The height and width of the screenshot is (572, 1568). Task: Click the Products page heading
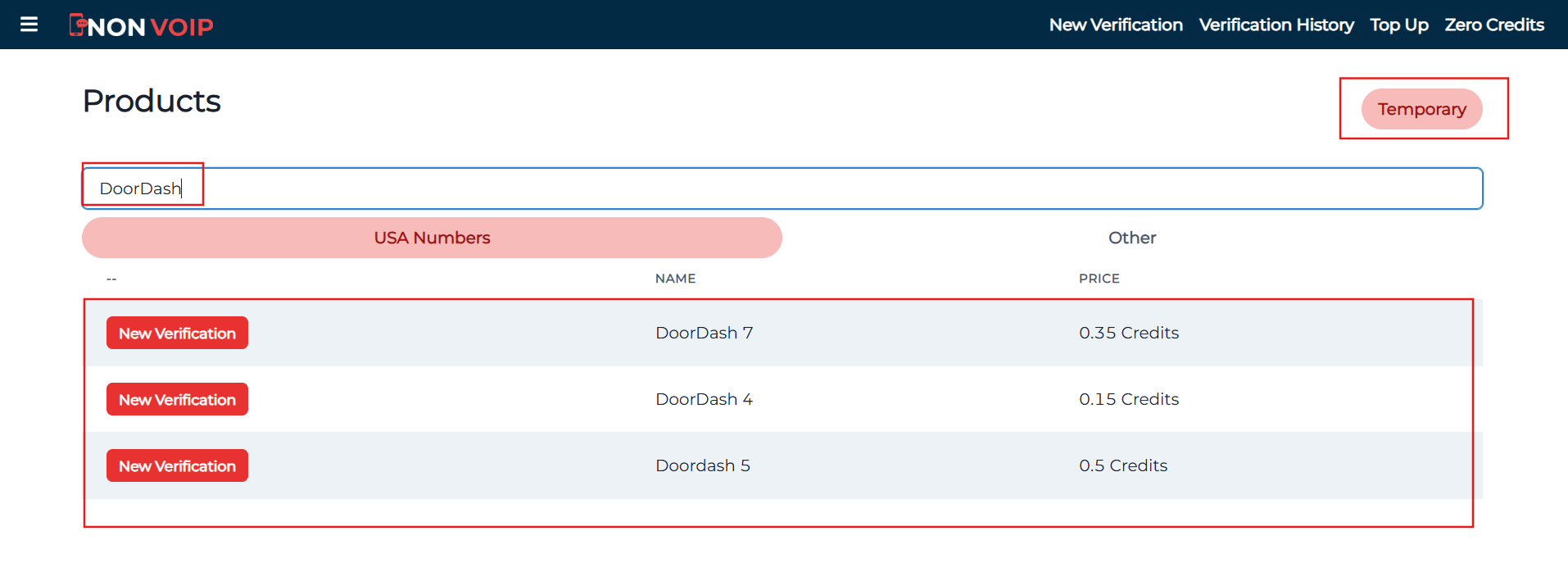[152, 101]
